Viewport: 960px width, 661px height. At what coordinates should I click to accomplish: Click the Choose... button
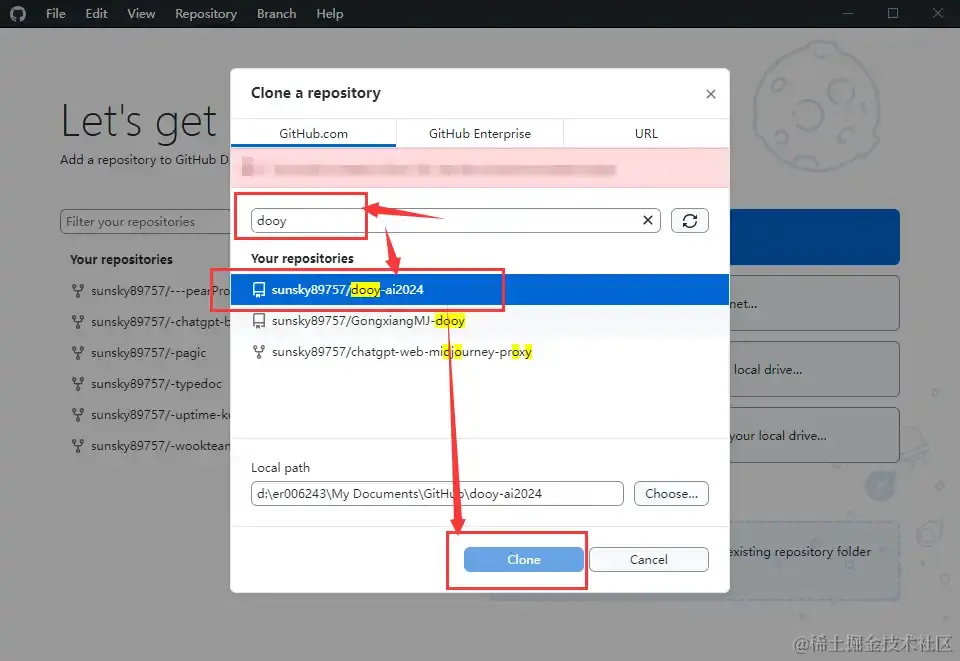(x=671, y=493)
